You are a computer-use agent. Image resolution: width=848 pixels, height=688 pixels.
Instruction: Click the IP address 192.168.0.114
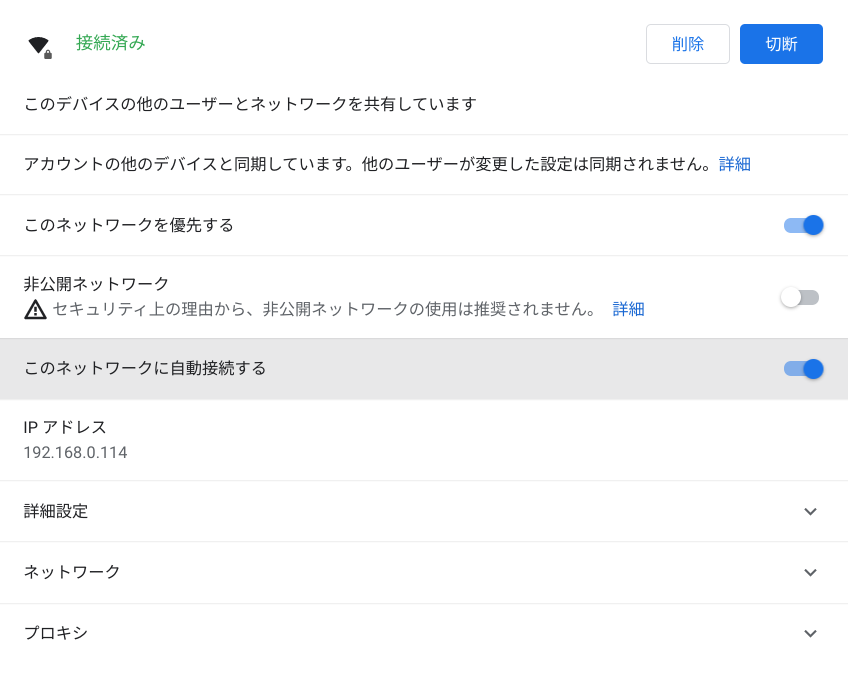pyautogui.click(x=75, y=453)
